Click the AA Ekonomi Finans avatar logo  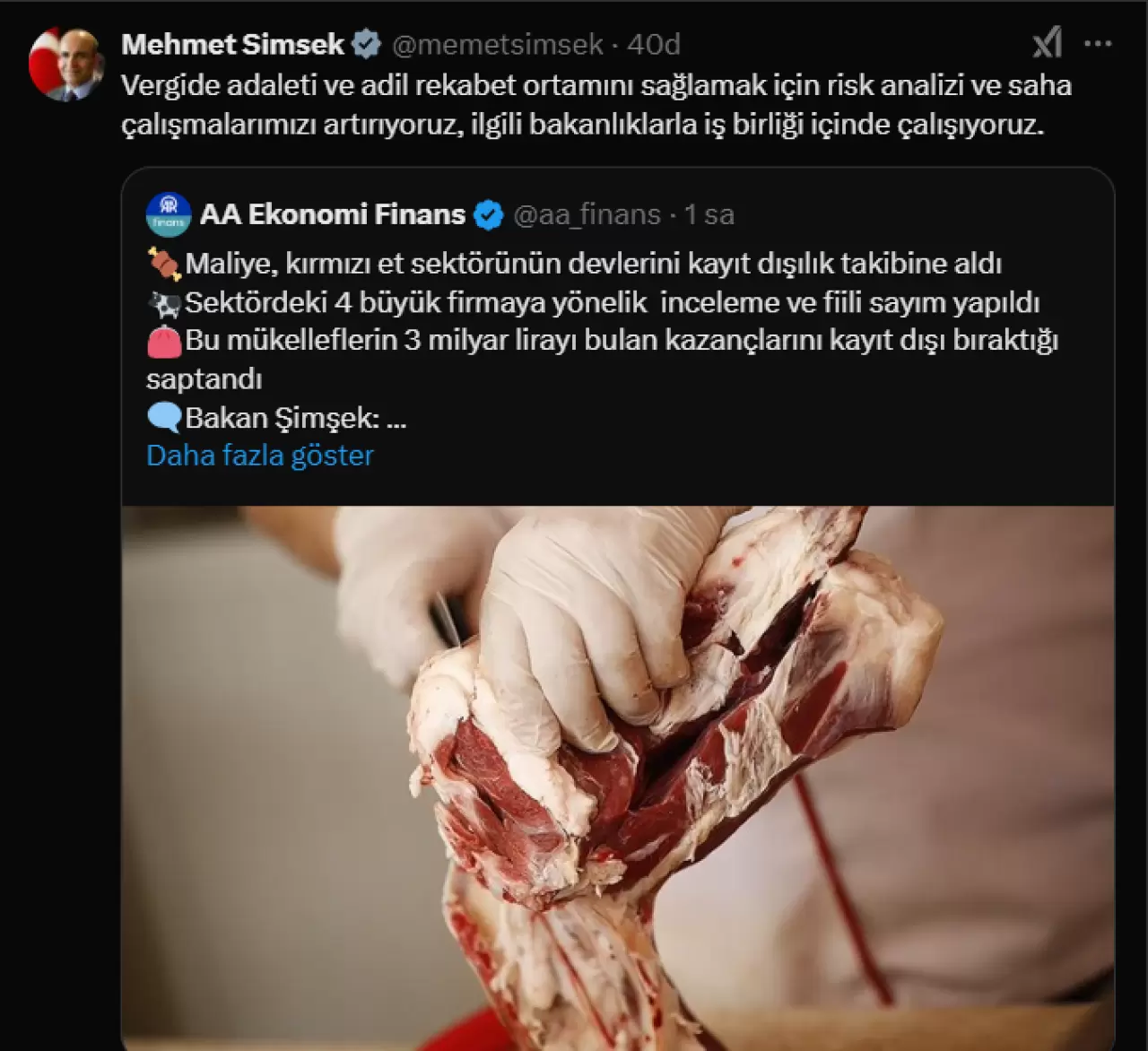tap(169, 215)
